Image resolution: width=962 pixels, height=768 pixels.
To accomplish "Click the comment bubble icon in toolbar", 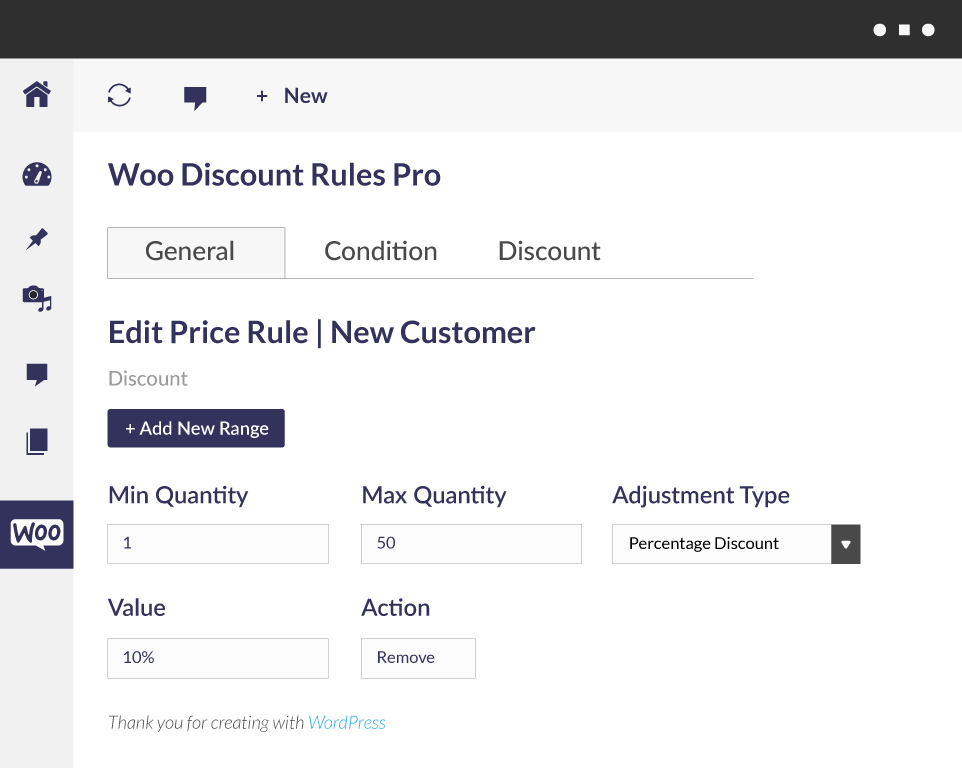I will (x=195, y=98).
